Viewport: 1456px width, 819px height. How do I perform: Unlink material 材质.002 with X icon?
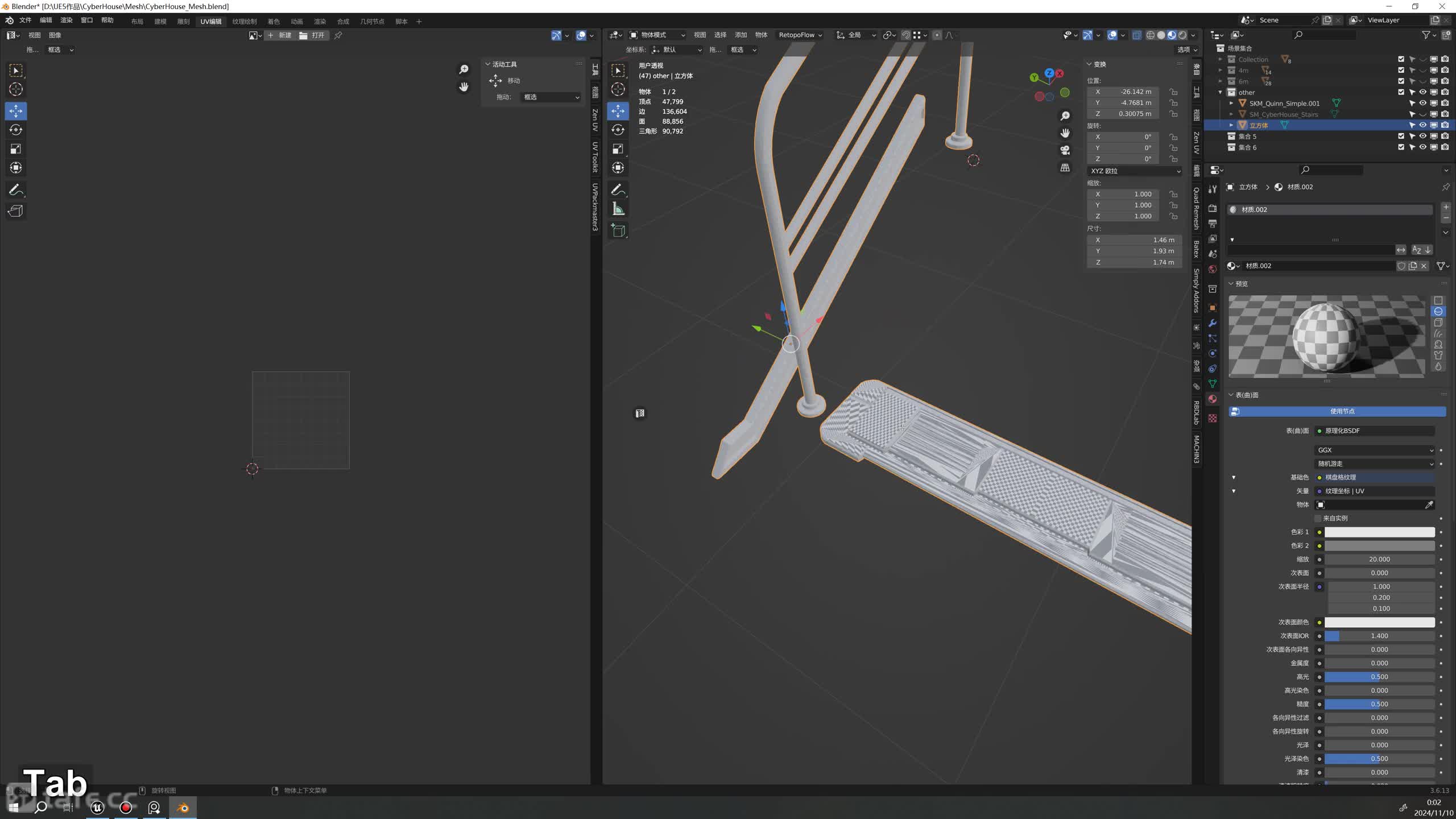click(1424, 266)
